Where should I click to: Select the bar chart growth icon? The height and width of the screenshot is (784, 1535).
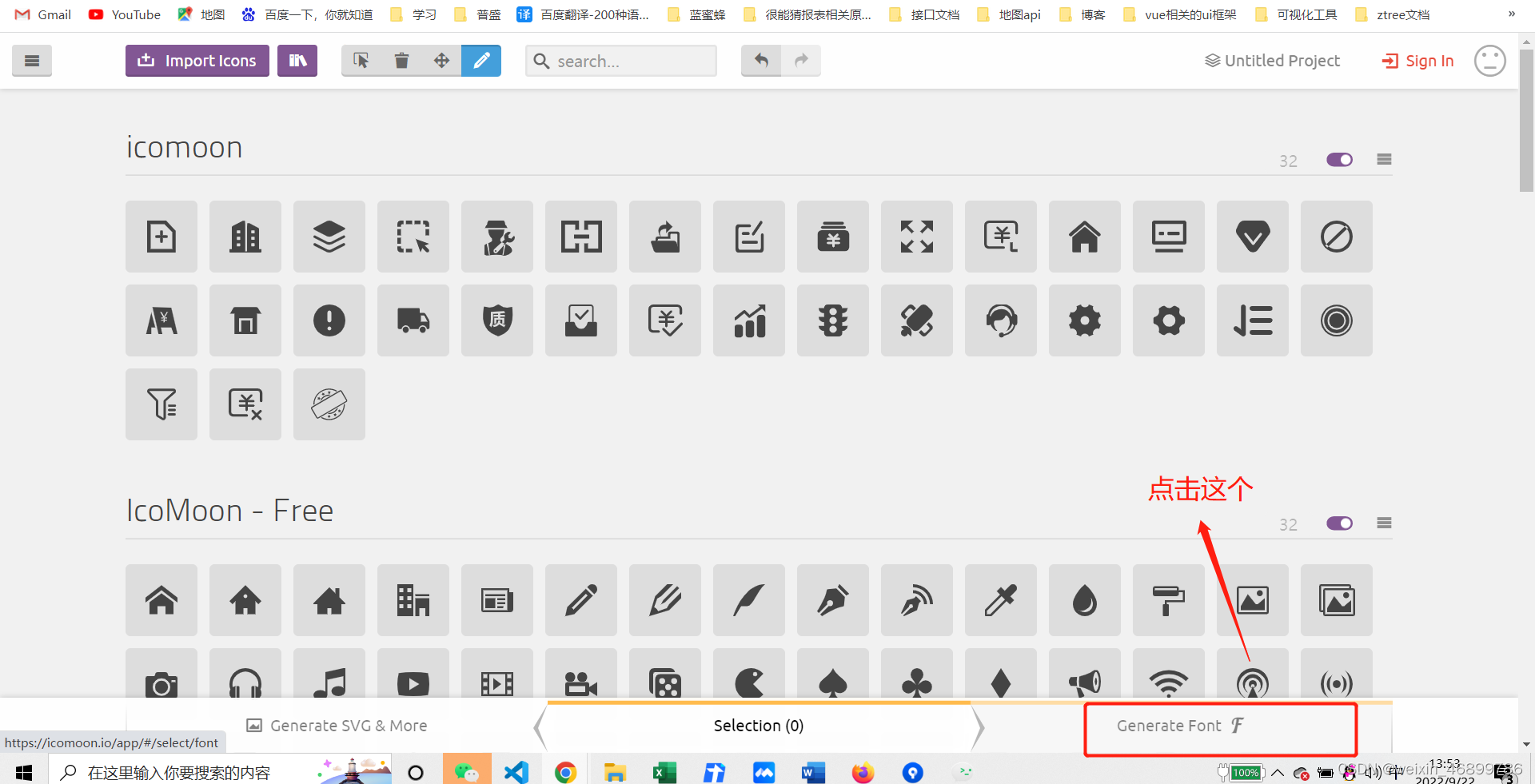coord(749,320)
